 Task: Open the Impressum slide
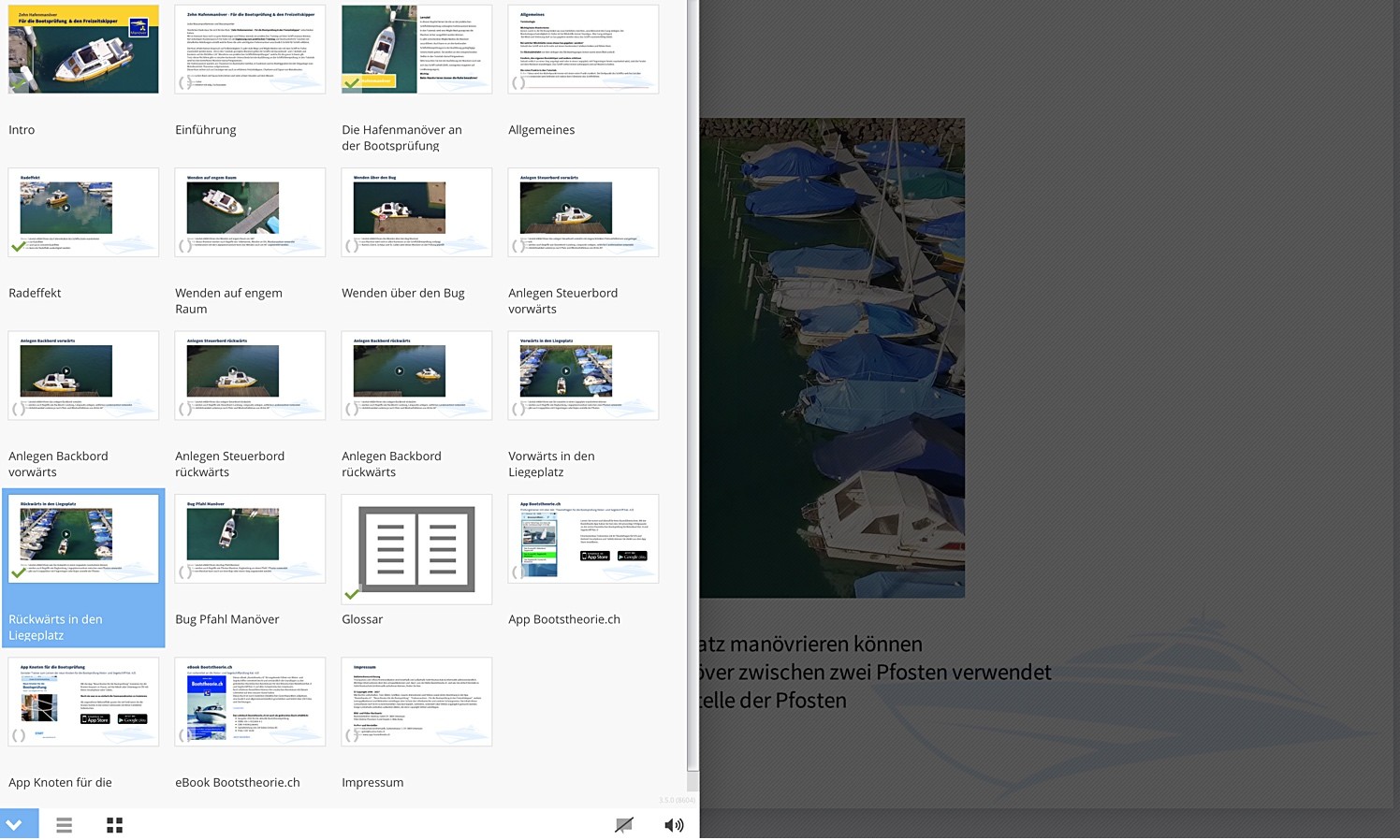[416, 702]
